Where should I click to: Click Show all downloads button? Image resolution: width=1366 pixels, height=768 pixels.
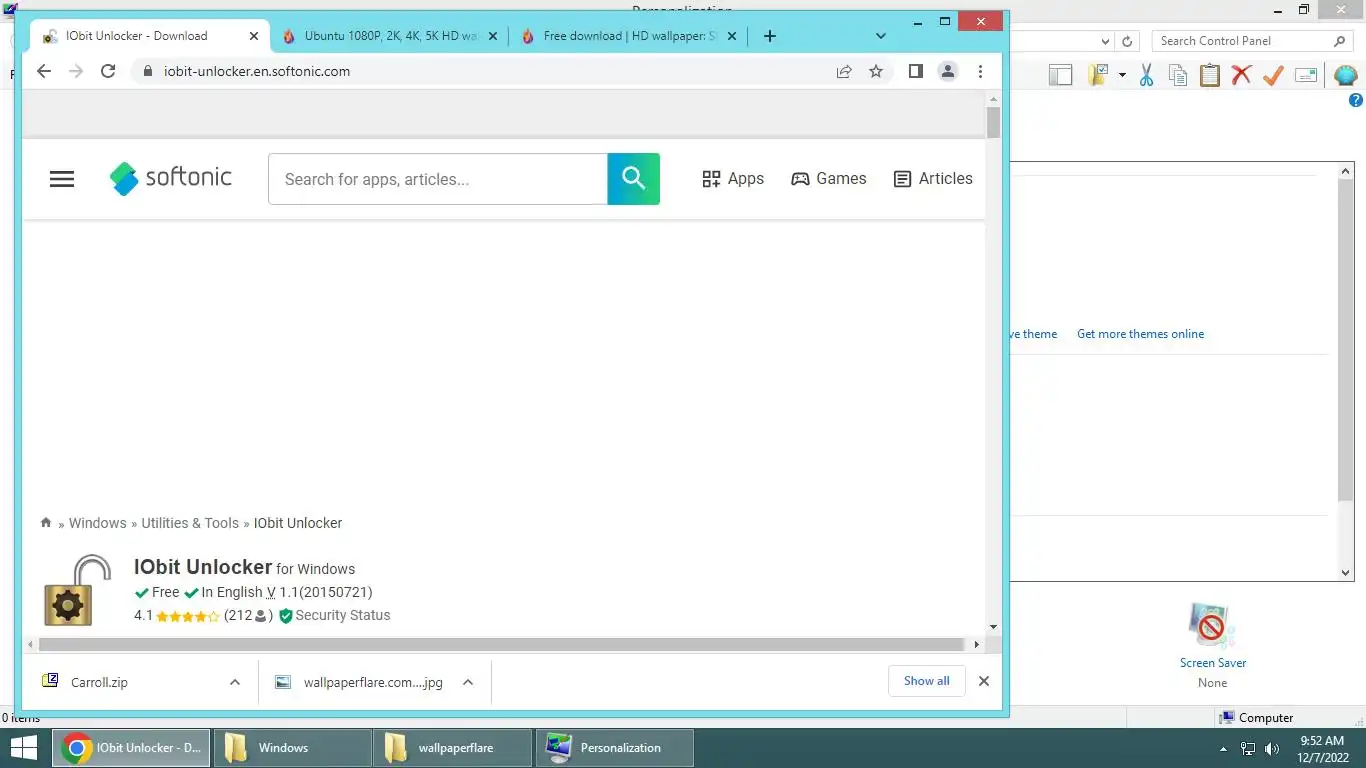(927, 681)
